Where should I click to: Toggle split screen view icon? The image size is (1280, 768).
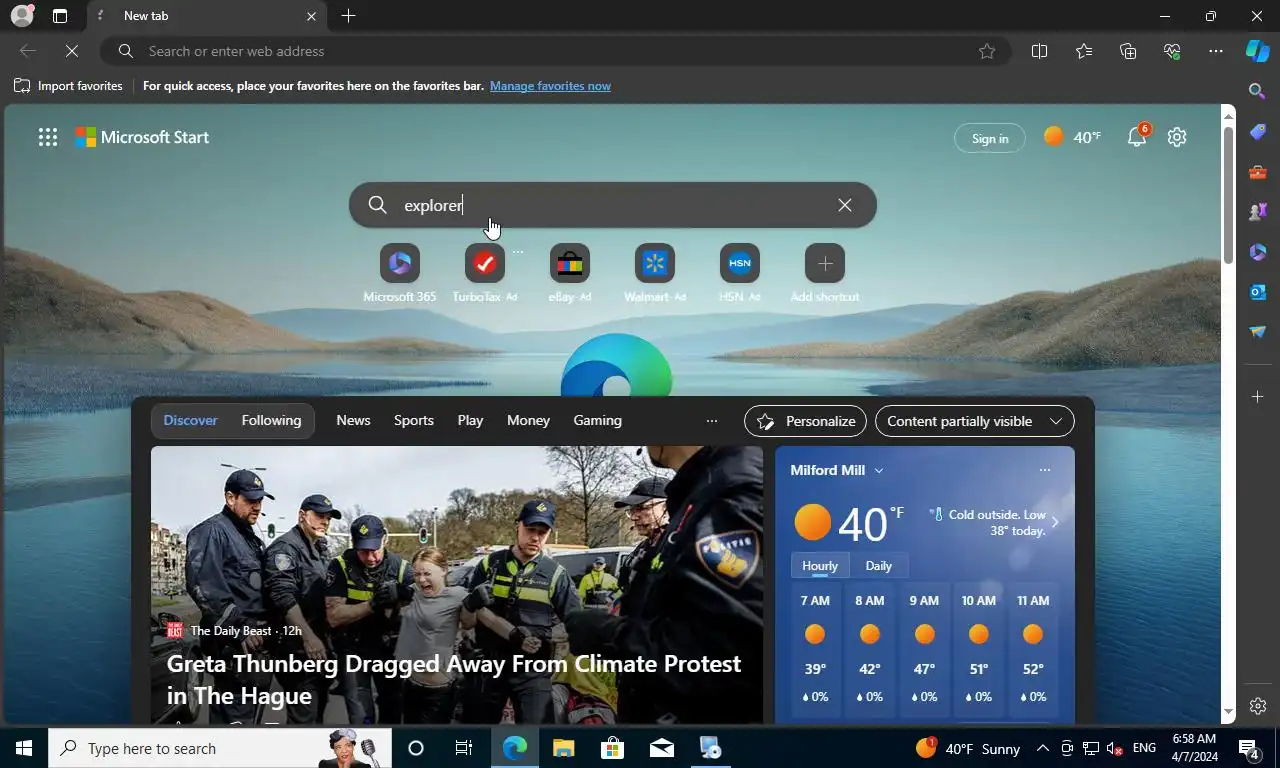(1039, 51)
